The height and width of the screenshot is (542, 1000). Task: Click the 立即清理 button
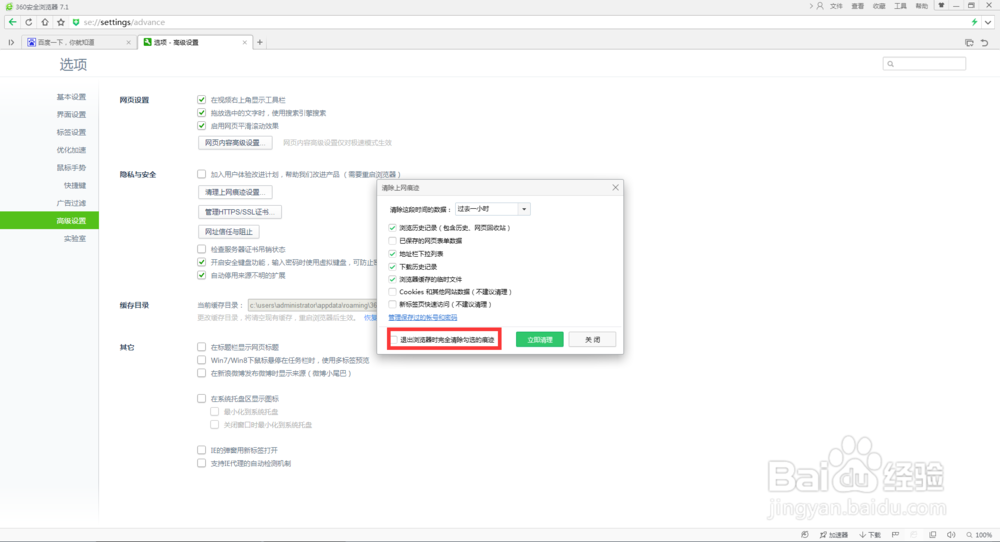coord(540,339)
